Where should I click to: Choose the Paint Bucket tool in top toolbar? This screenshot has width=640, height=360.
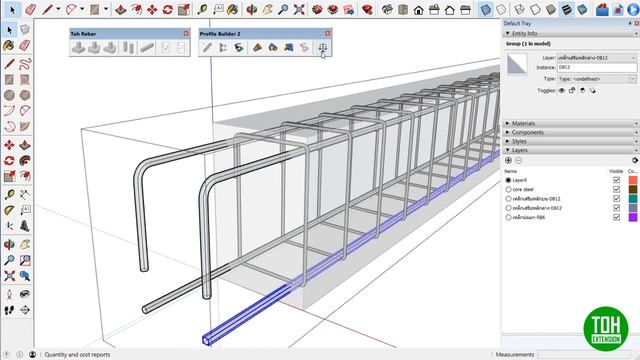tap(233, 9)
